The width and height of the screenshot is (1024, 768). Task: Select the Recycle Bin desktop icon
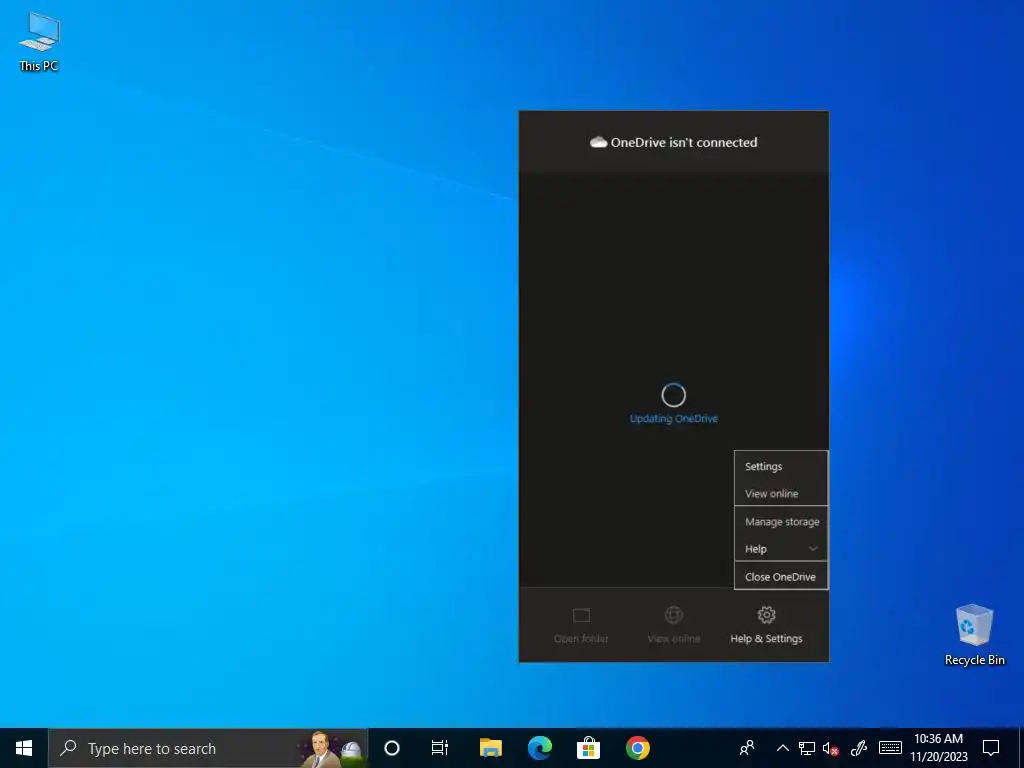pyautogui.click(x=974, y=635)
